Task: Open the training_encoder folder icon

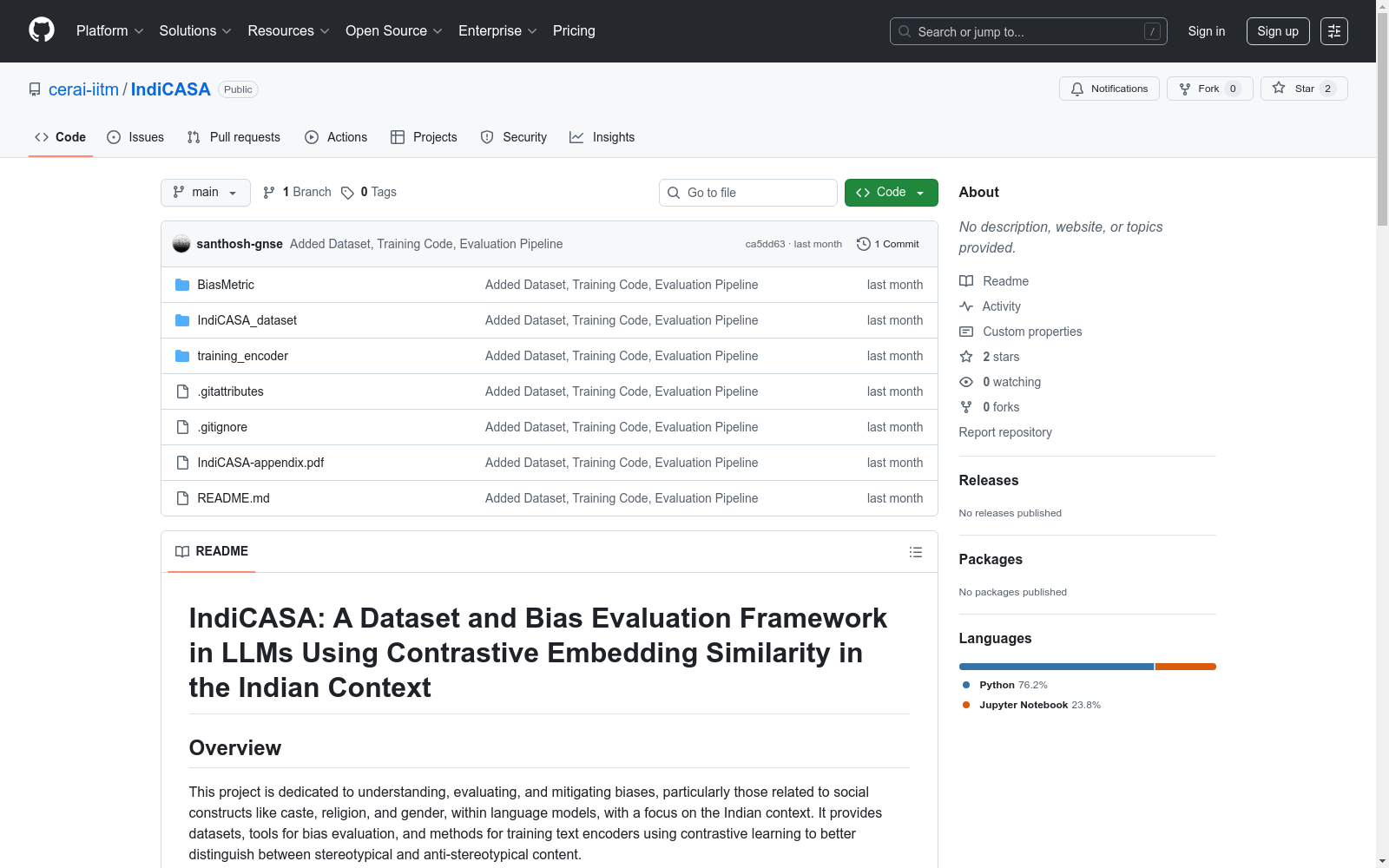Action: click(182, 356)
